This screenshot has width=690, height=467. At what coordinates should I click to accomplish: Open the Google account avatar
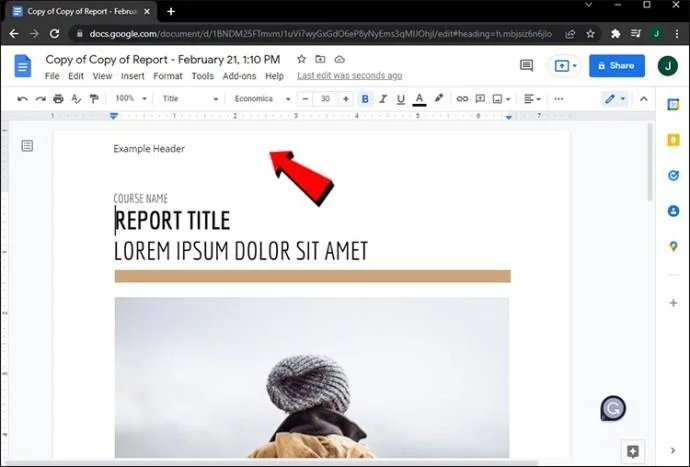[x=668, y=66]
